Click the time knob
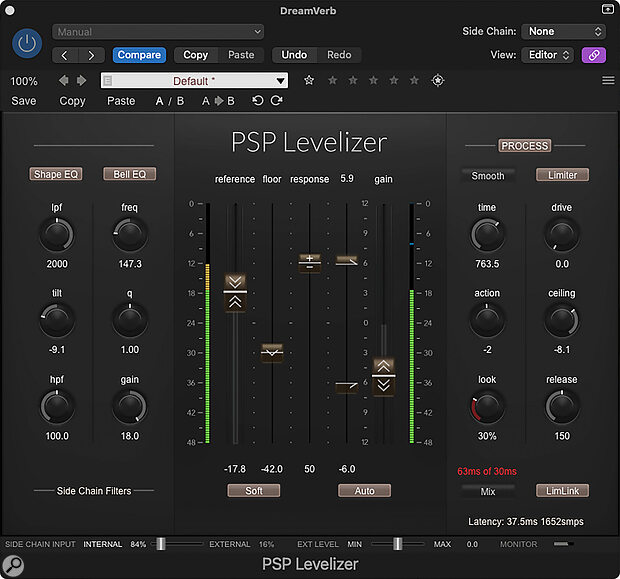The width and height of the screenshot is (620, 579). tap(487, 235)
